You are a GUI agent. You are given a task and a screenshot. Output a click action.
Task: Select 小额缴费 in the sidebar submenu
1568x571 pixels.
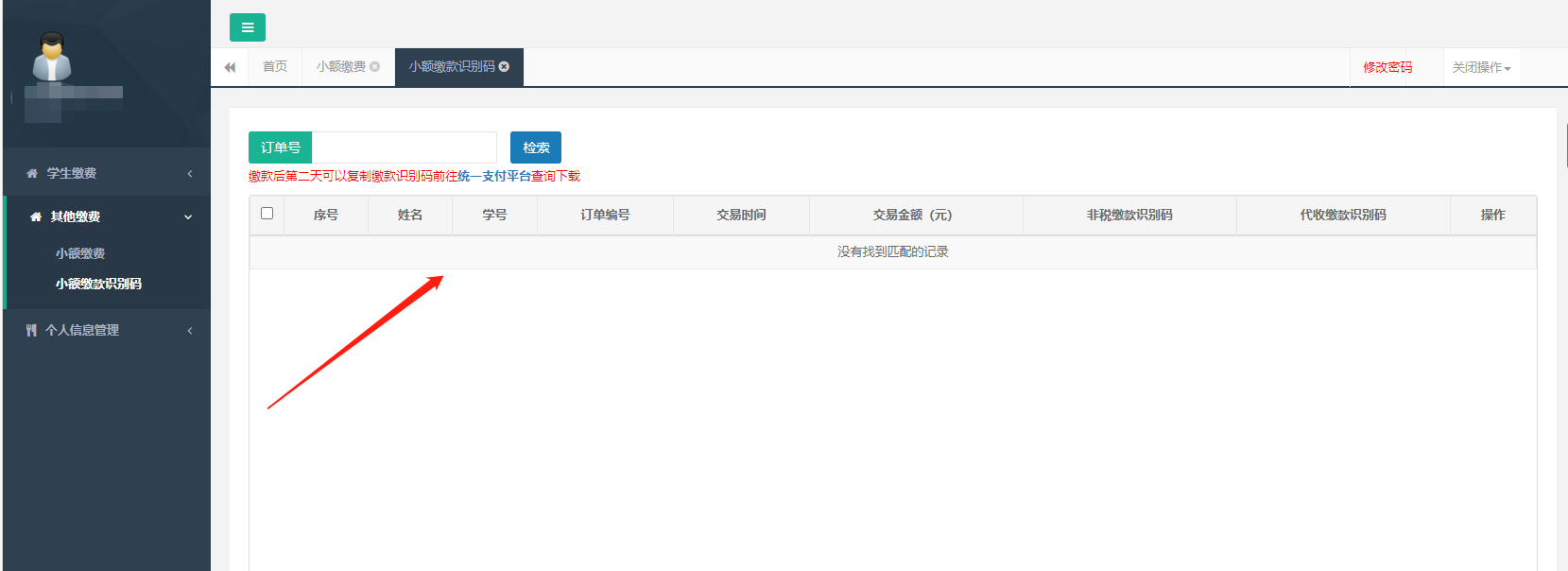click(x=80, y=253)
